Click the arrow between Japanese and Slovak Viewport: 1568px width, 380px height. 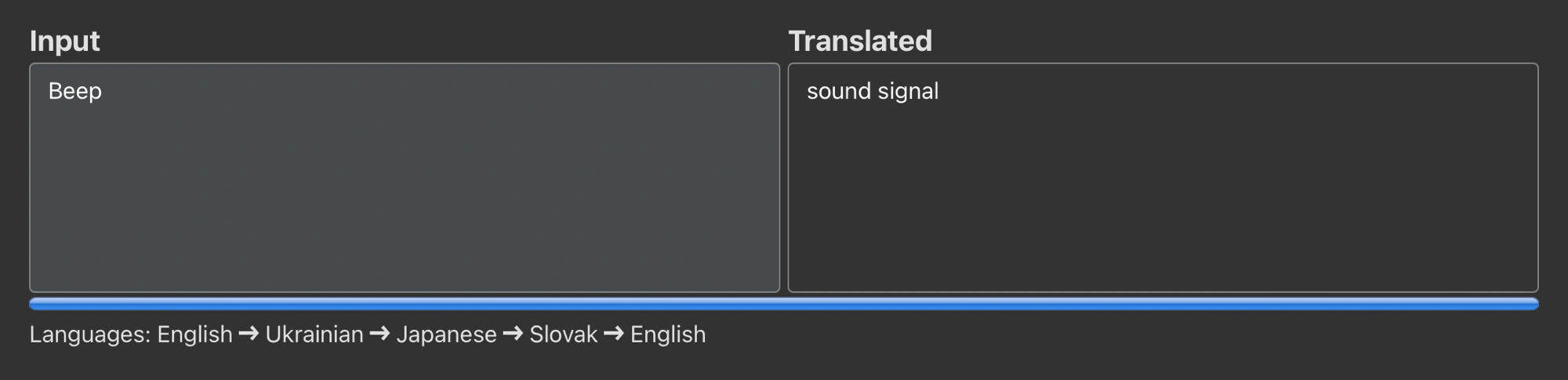(x=513, y=335)
